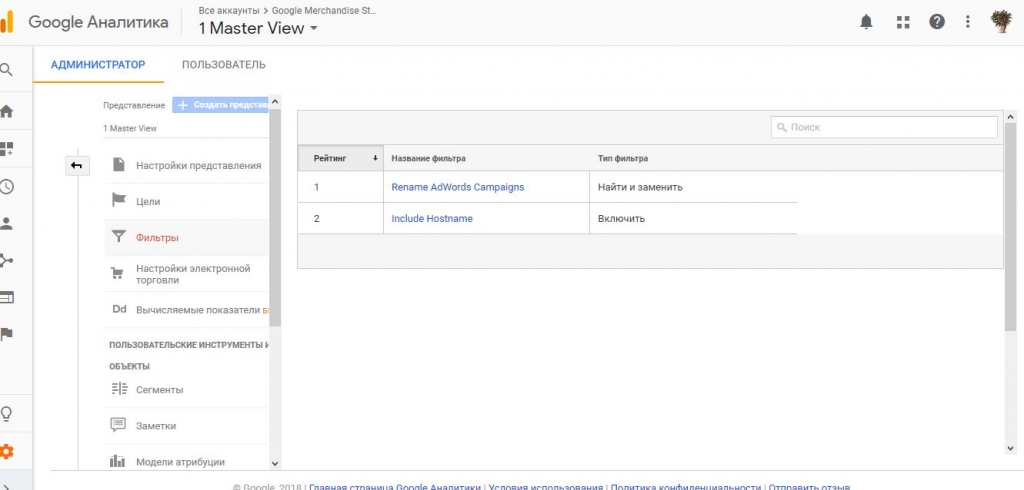The height and width of the screenshot is (490, 1024).
Task: Click the shopping cart icon for ecommerce settings
Action: pyautogui.click(x=118, y=273)
